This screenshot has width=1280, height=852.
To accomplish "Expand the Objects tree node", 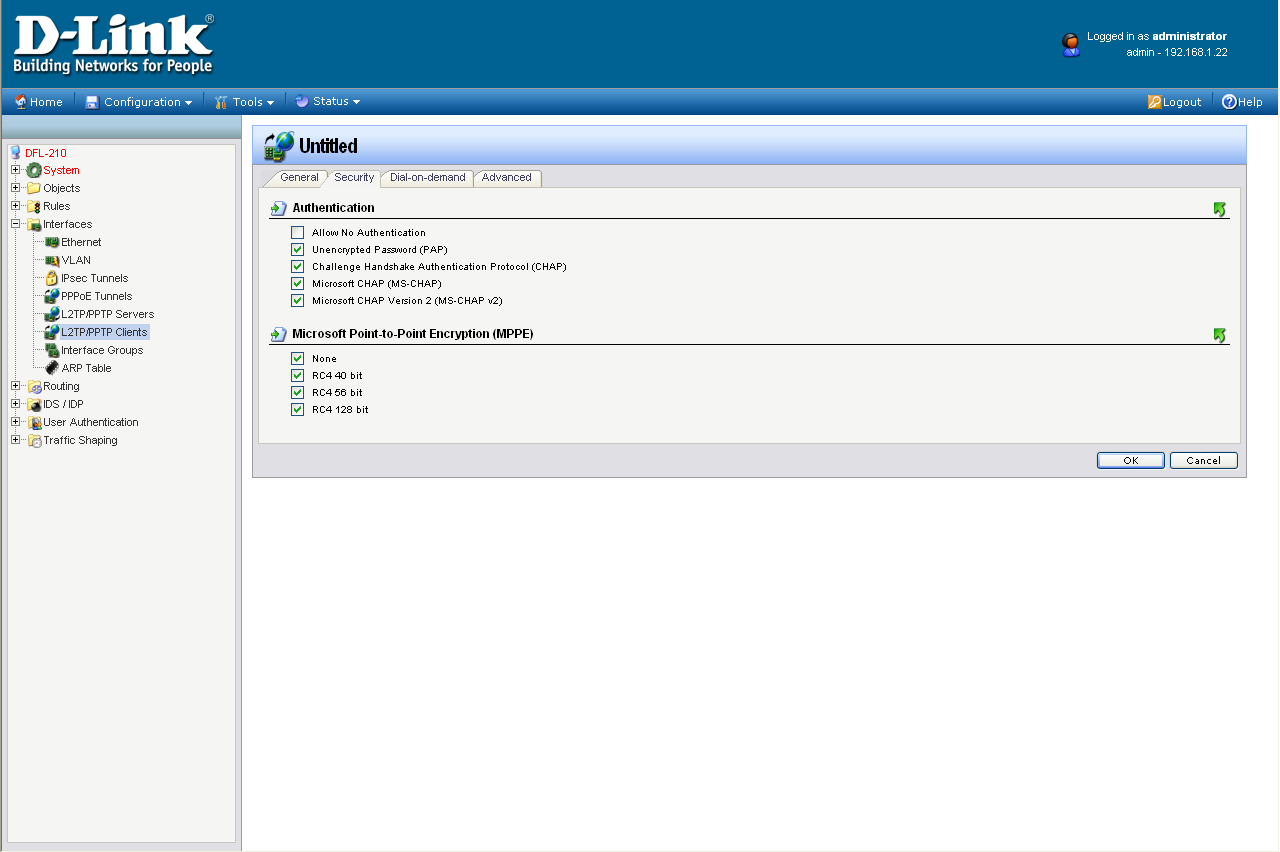I will (x=16, y=188).
